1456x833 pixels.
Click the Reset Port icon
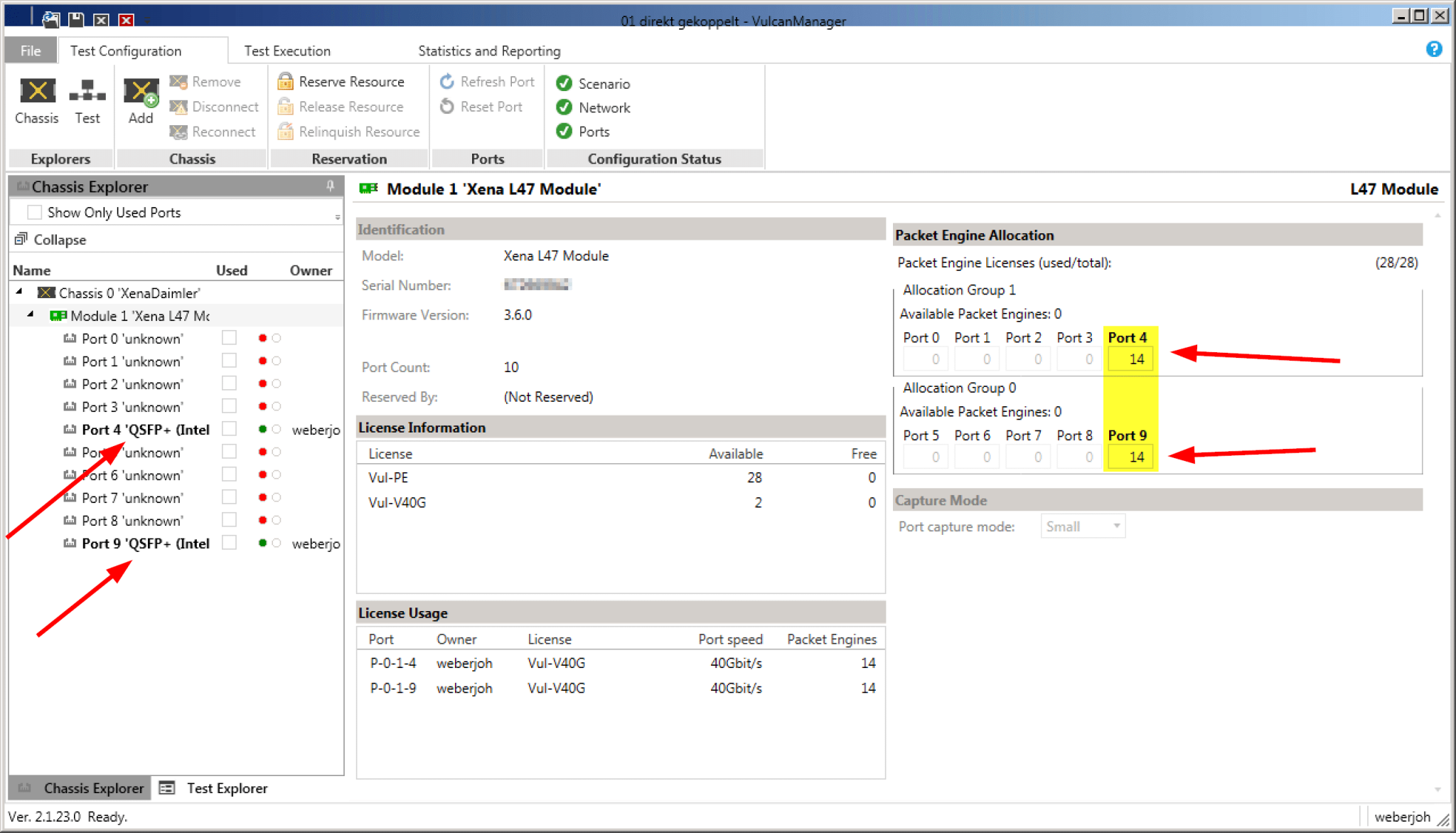447,106
